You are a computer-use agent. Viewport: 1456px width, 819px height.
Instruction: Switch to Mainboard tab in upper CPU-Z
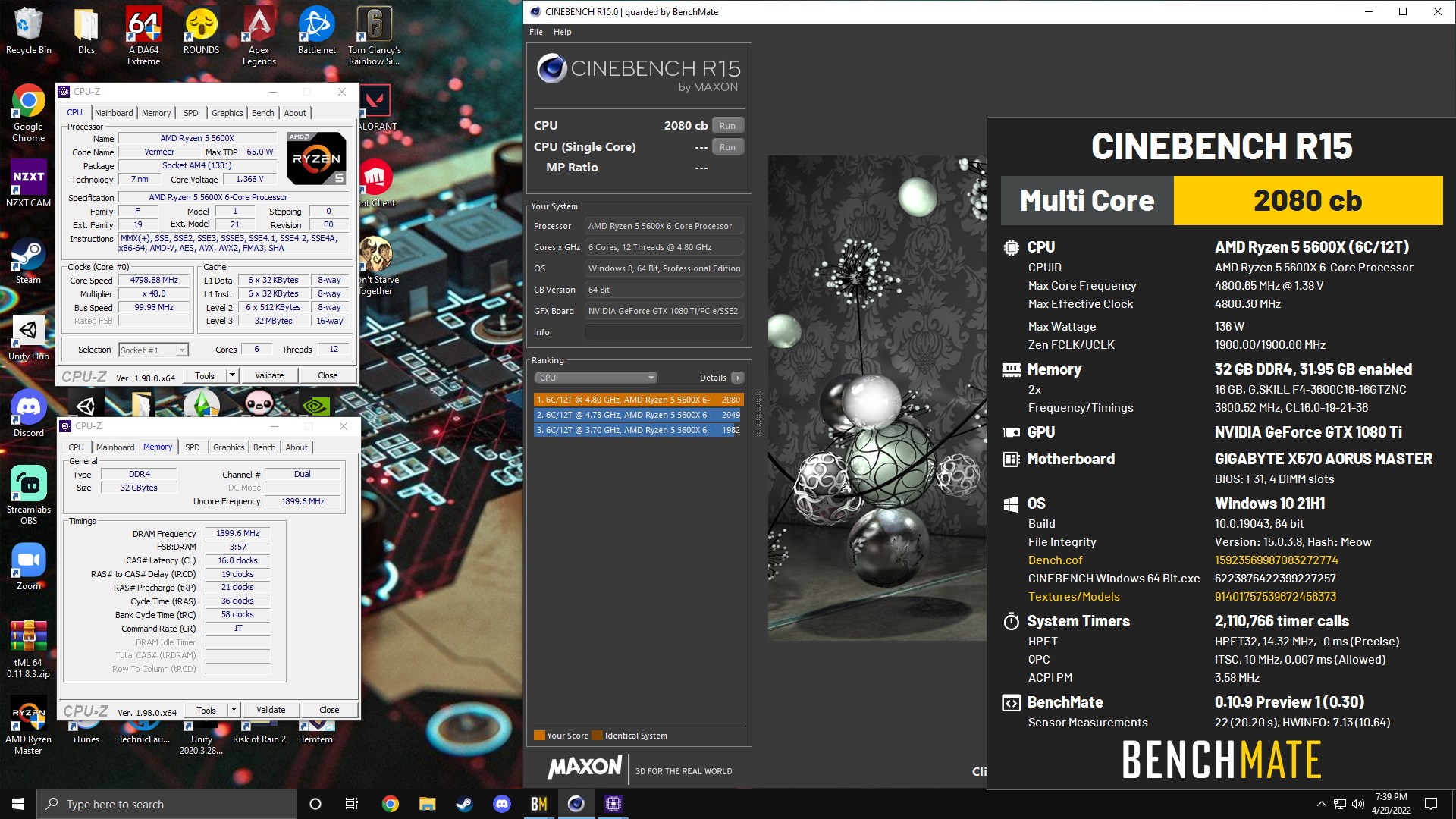pos(114,113)
